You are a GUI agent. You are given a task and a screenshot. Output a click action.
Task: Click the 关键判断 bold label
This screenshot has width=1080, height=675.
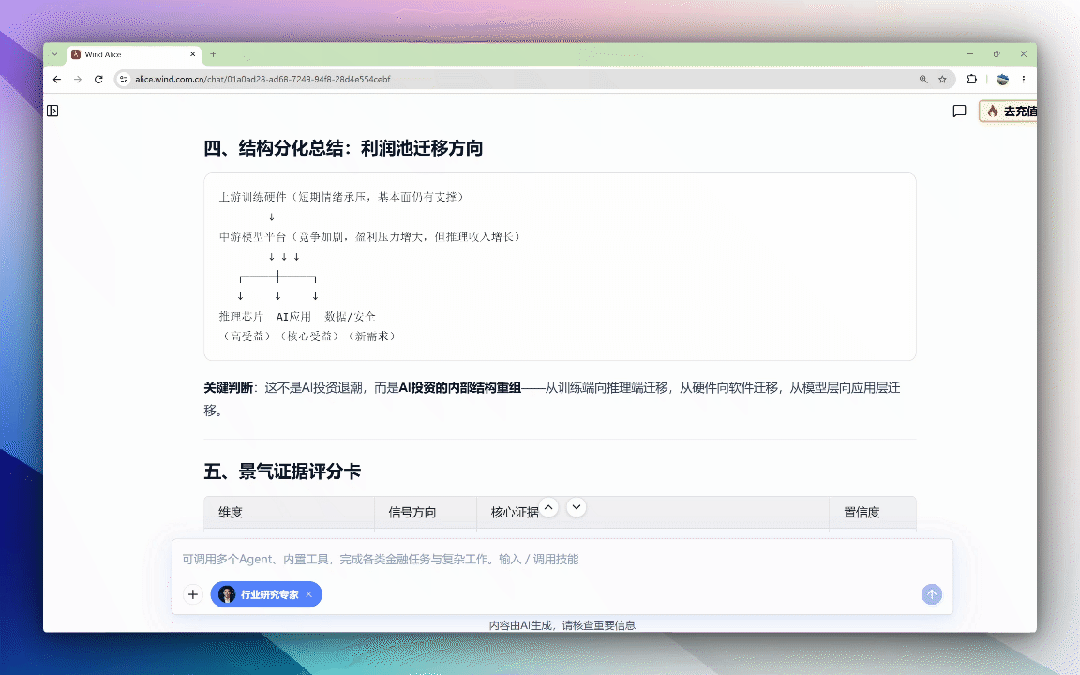tap(228, 388)
